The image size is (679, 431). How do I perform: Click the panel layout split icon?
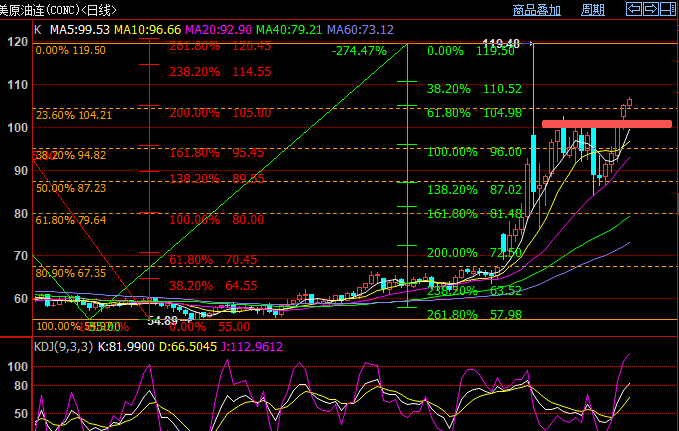coord(667,9)
